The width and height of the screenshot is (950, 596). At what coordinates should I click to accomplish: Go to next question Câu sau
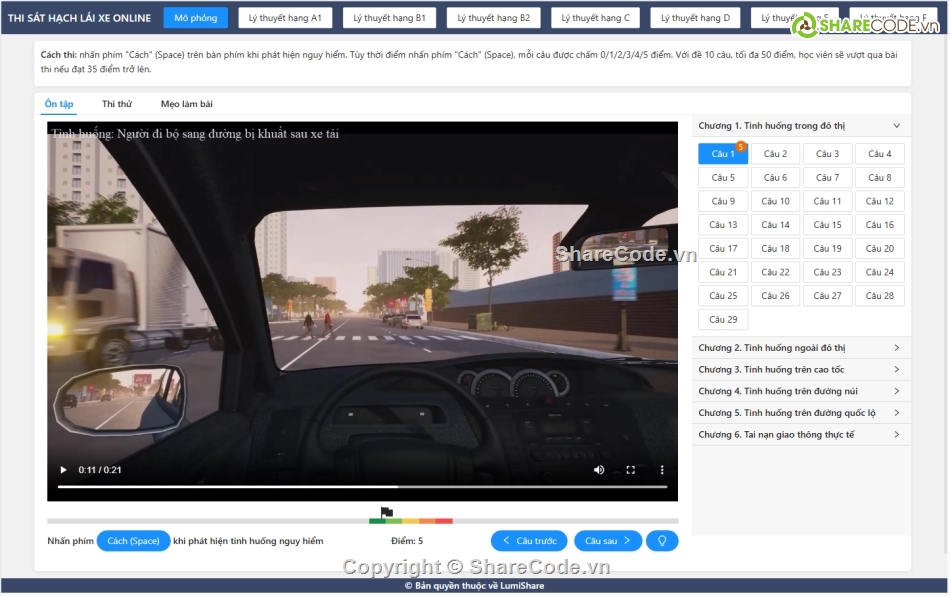click(607, 541)
